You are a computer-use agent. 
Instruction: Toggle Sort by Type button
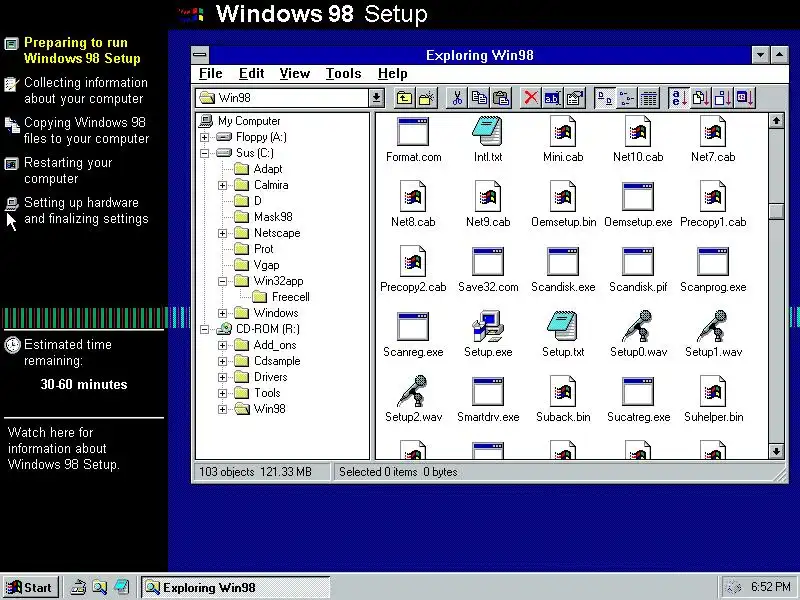pos(701,97)
